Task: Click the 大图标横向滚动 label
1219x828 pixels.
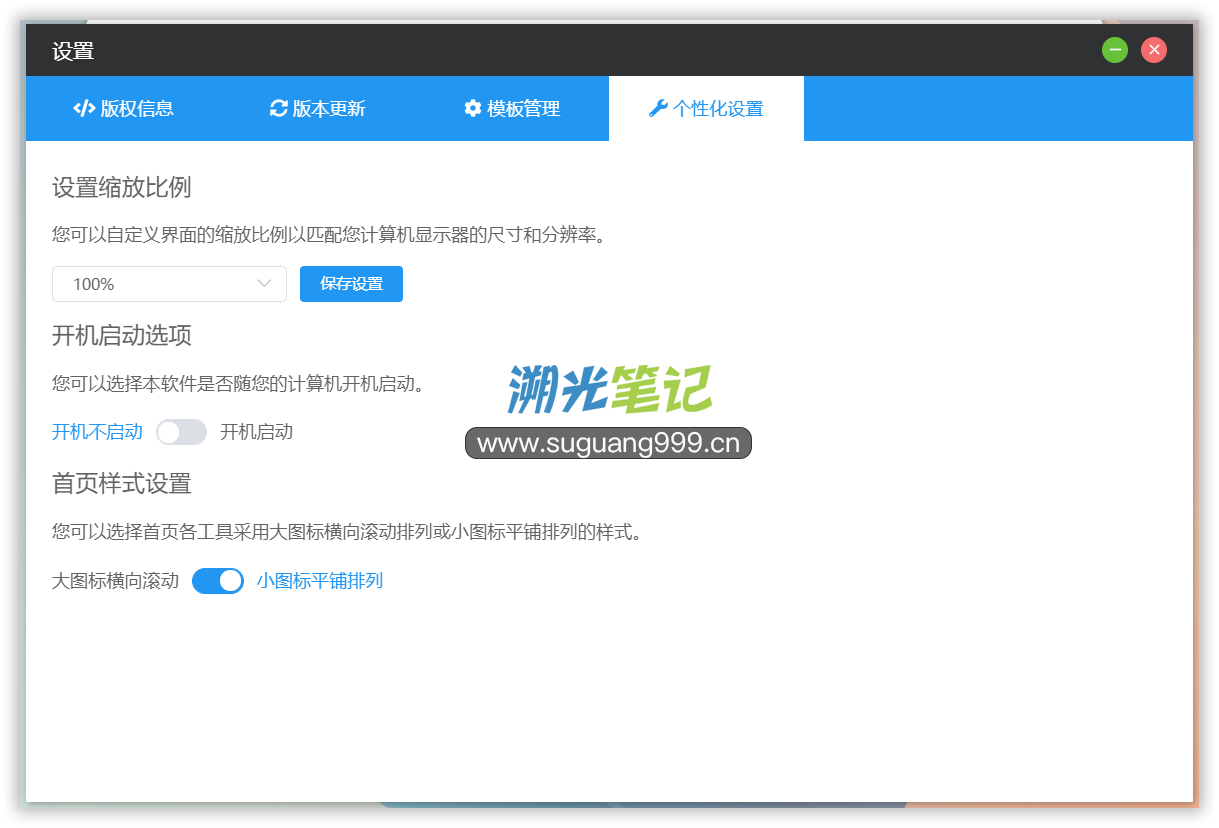Action: click(x=115, y=581)
